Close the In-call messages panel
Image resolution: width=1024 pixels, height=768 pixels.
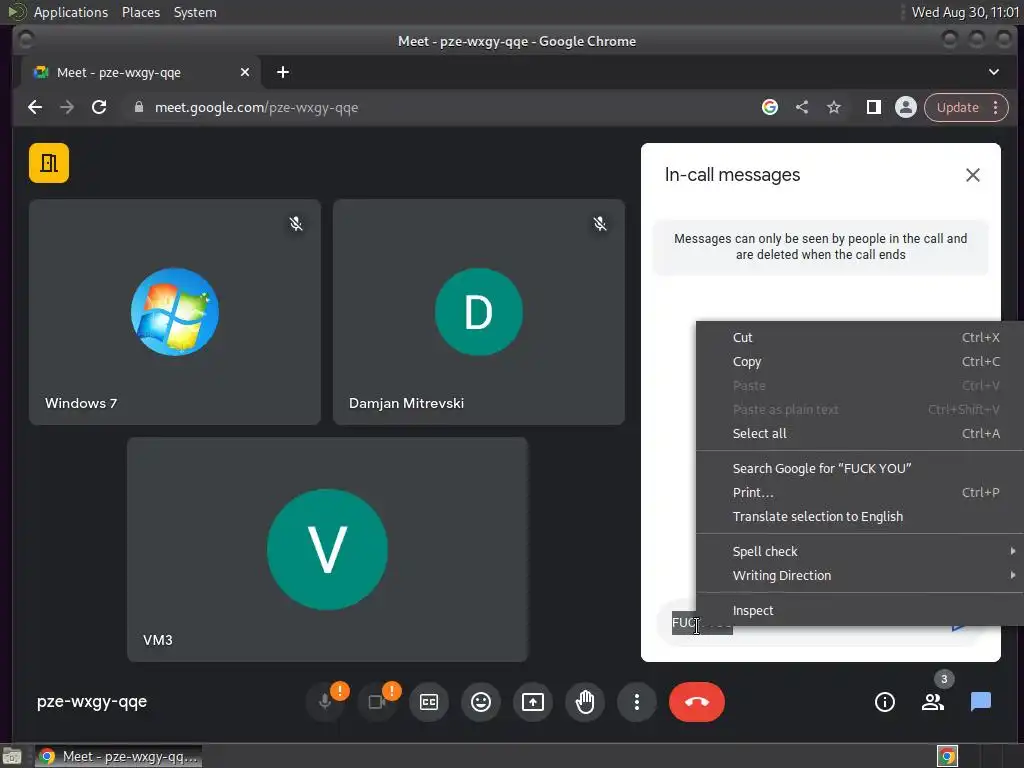[972, 175]
